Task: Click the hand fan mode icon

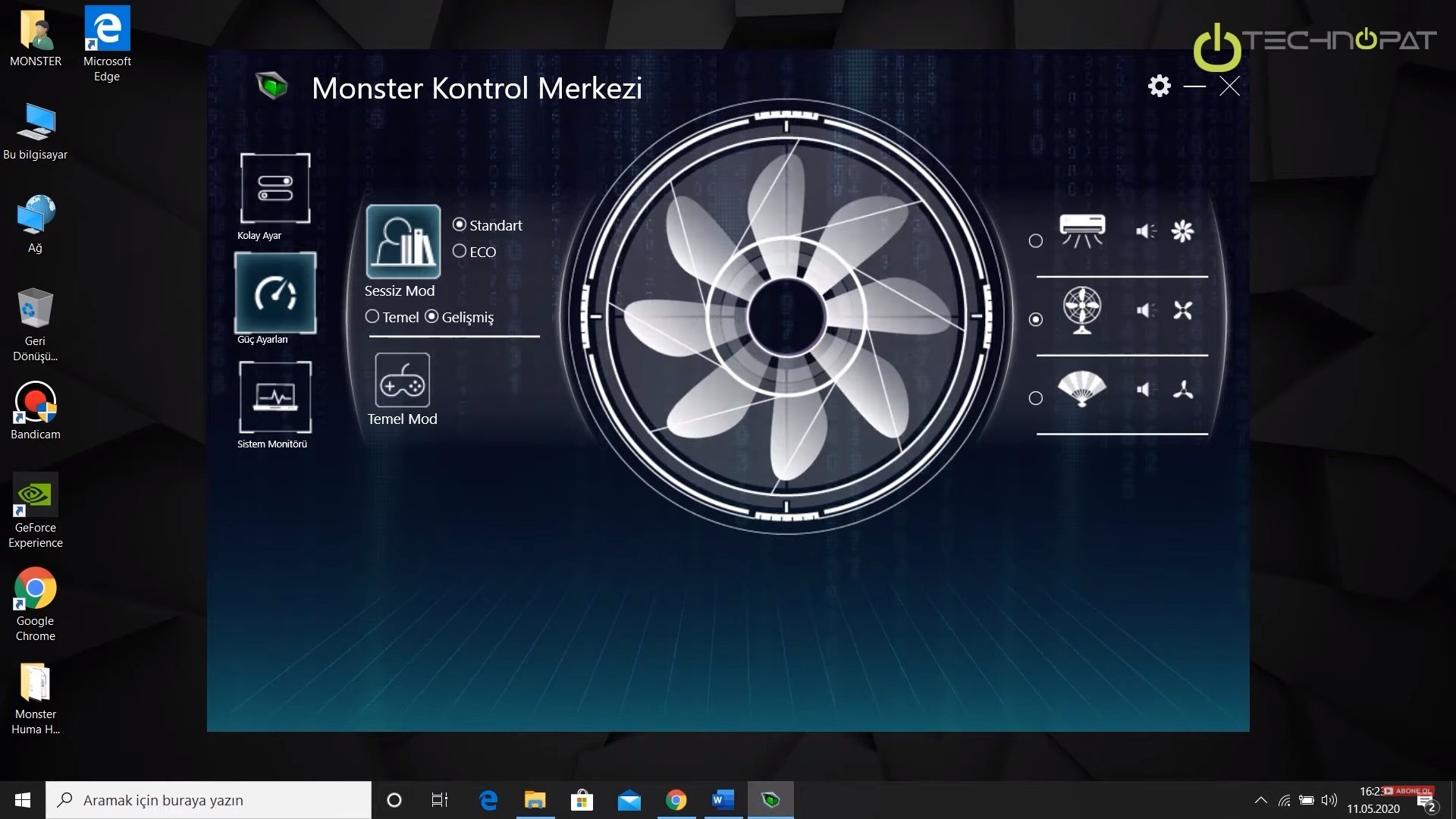Action: click(1082, 389)
